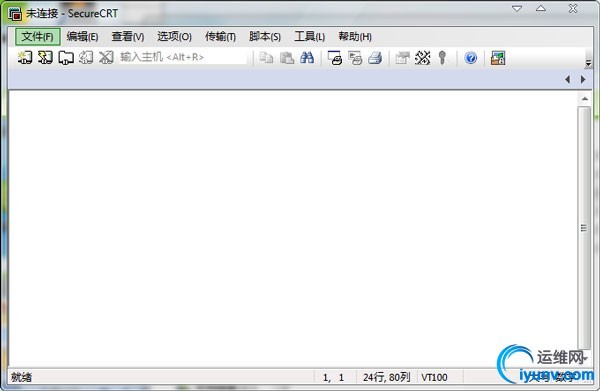Viewport: 600px width, 391px height.
Task: Click the 输入主机 host input field
Action: [183, 57]
